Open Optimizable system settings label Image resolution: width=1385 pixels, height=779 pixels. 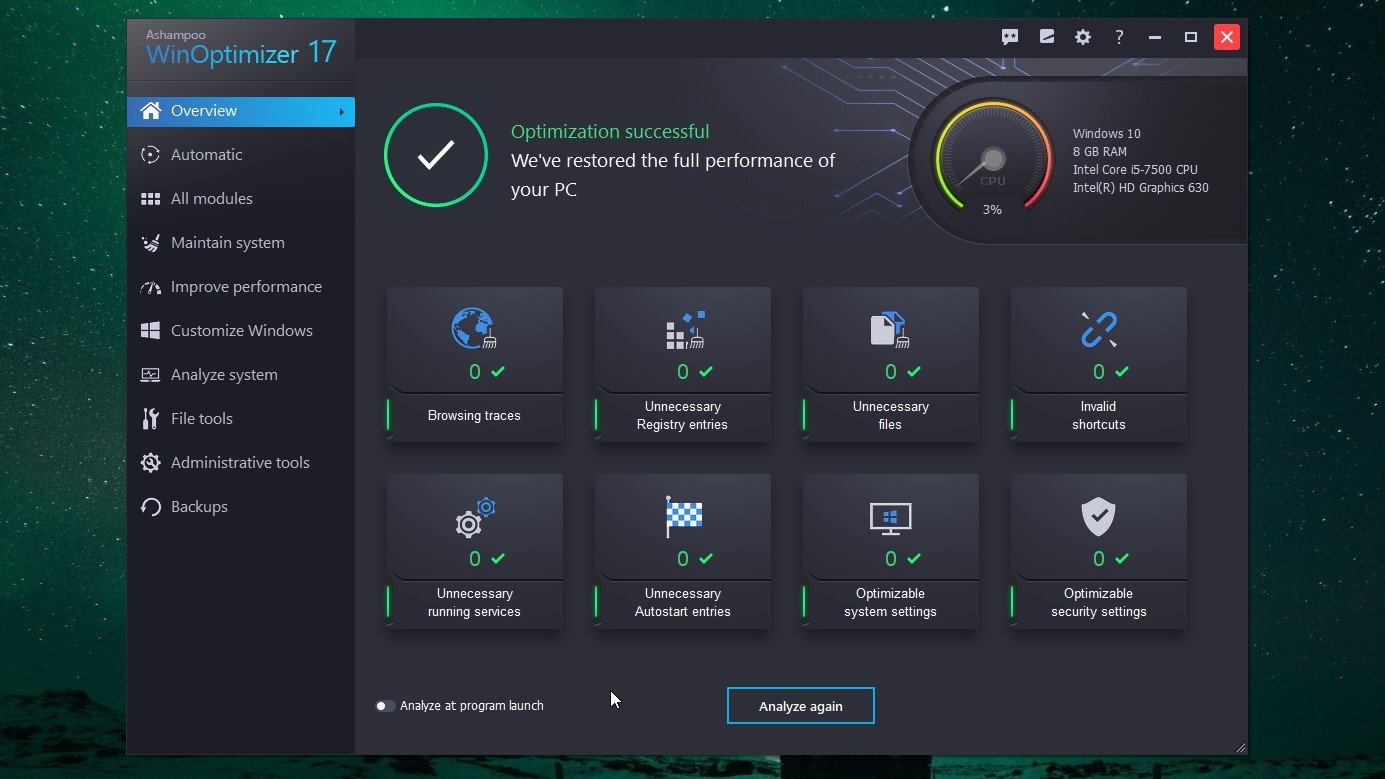coord(890,603)
